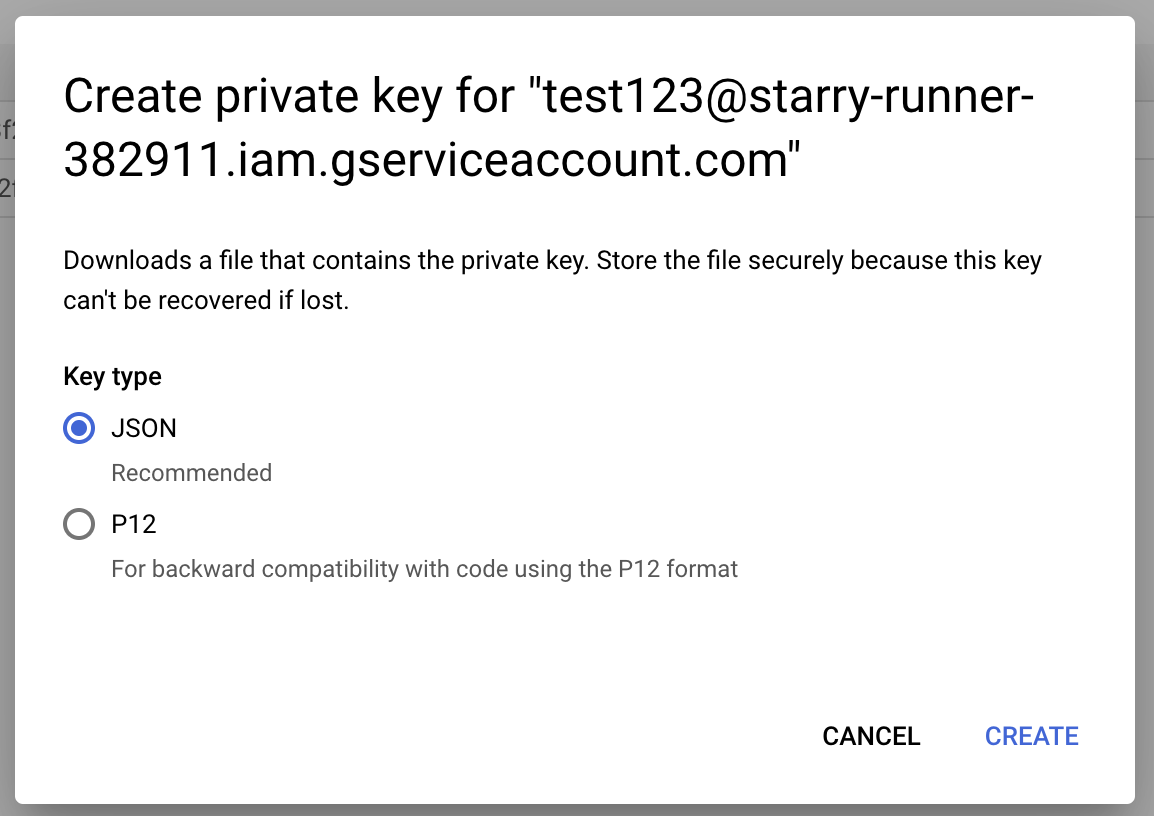Viewport: 1154px width, 816px height.
Task: Click CREATE to generate the private key
Action: pyautogui.click(x=1031, y=736)
